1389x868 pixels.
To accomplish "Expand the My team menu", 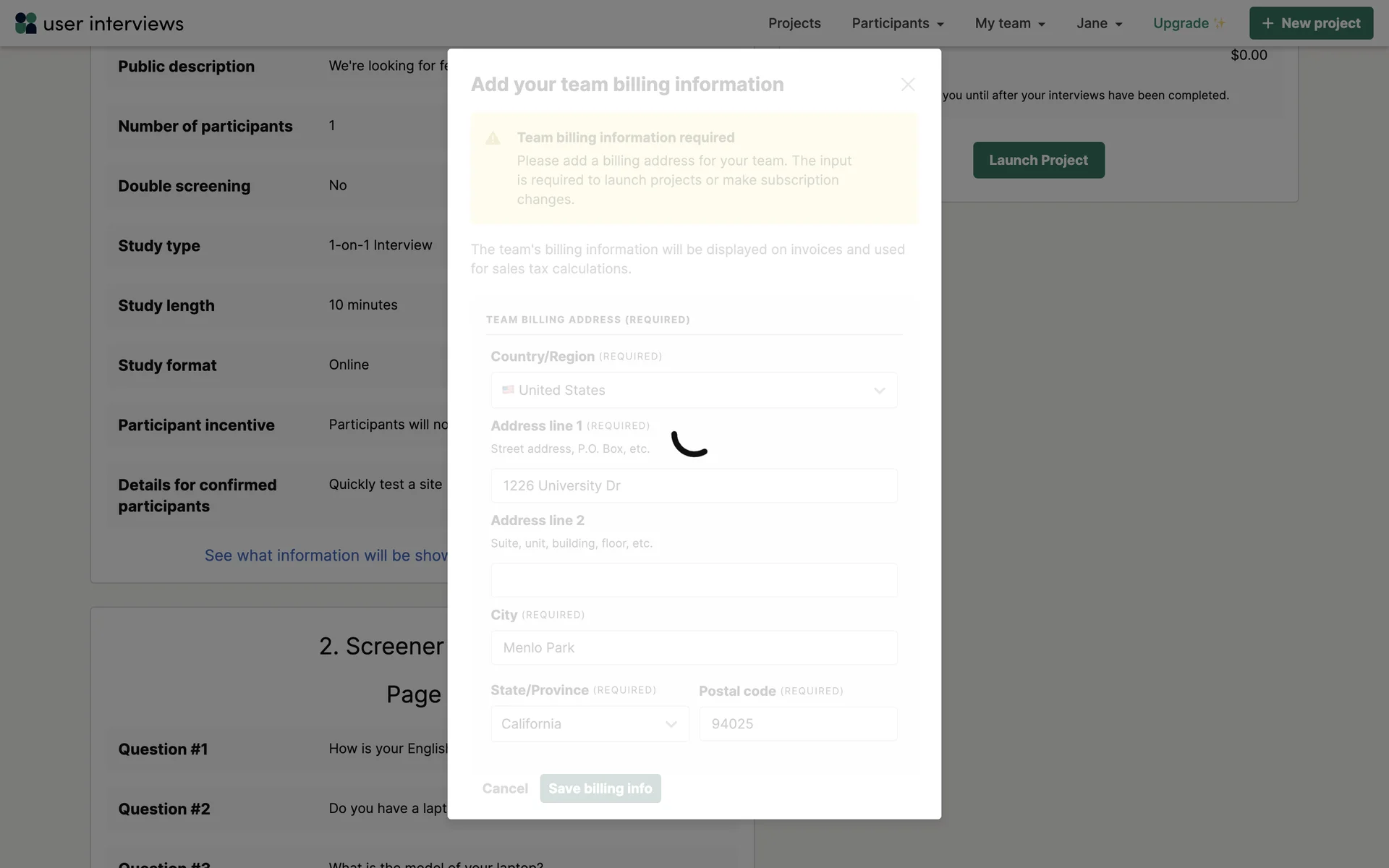I will pyautogui.click(x=1010, y=23).
